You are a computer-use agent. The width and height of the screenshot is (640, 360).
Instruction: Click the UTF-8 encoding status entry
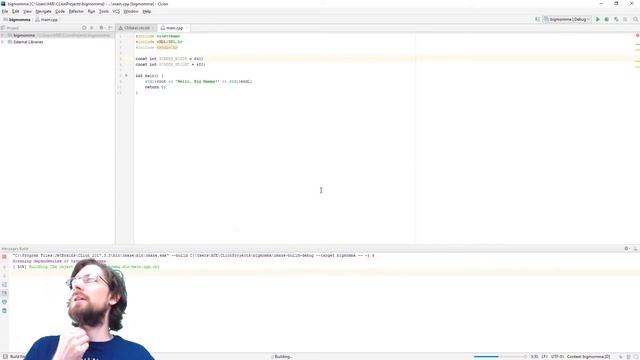pyautogui.click(x=557, y=357)
